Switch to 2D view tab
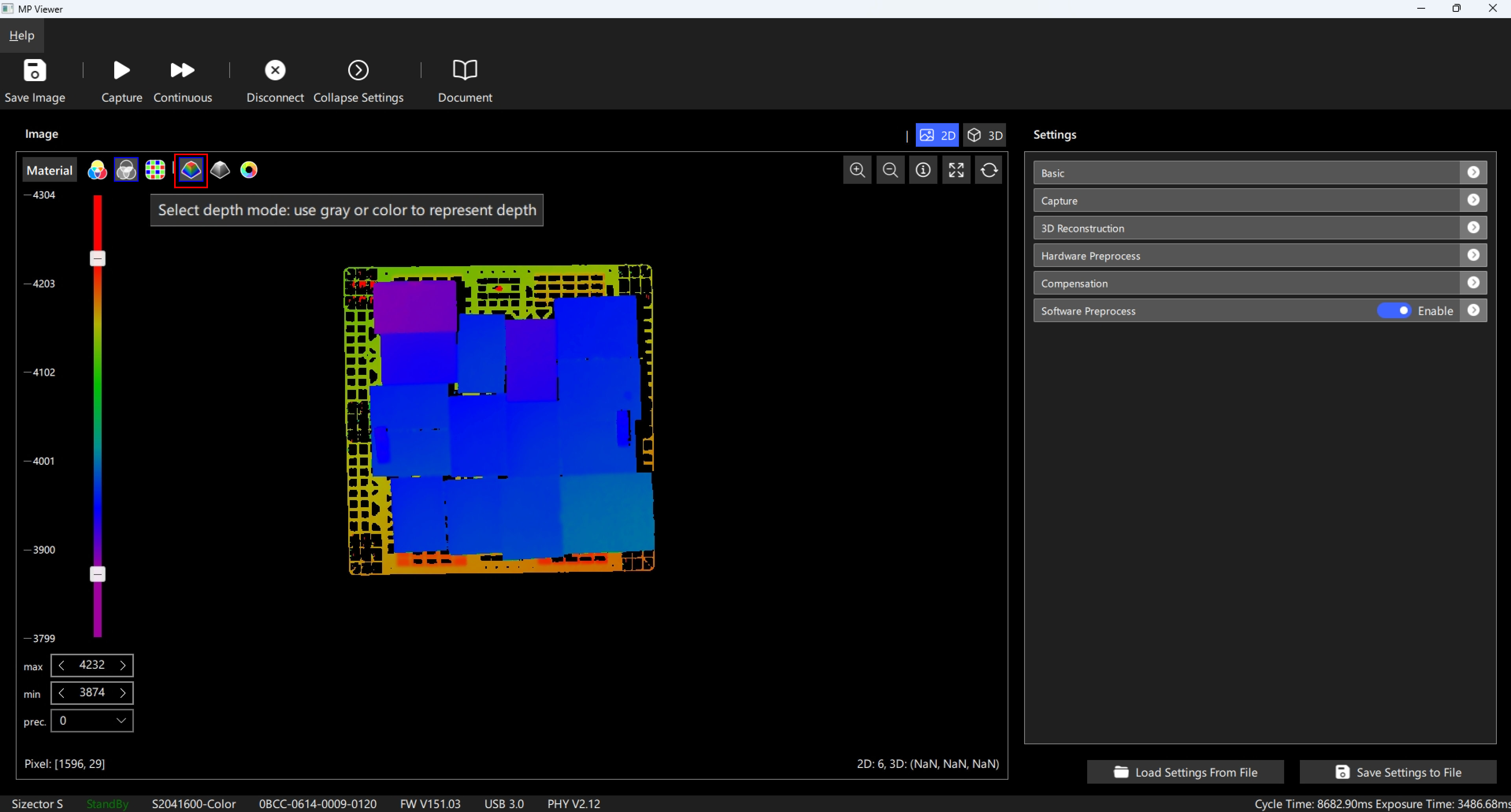The height and width of the screenshot is (812, 1511). tap(937, 135)
